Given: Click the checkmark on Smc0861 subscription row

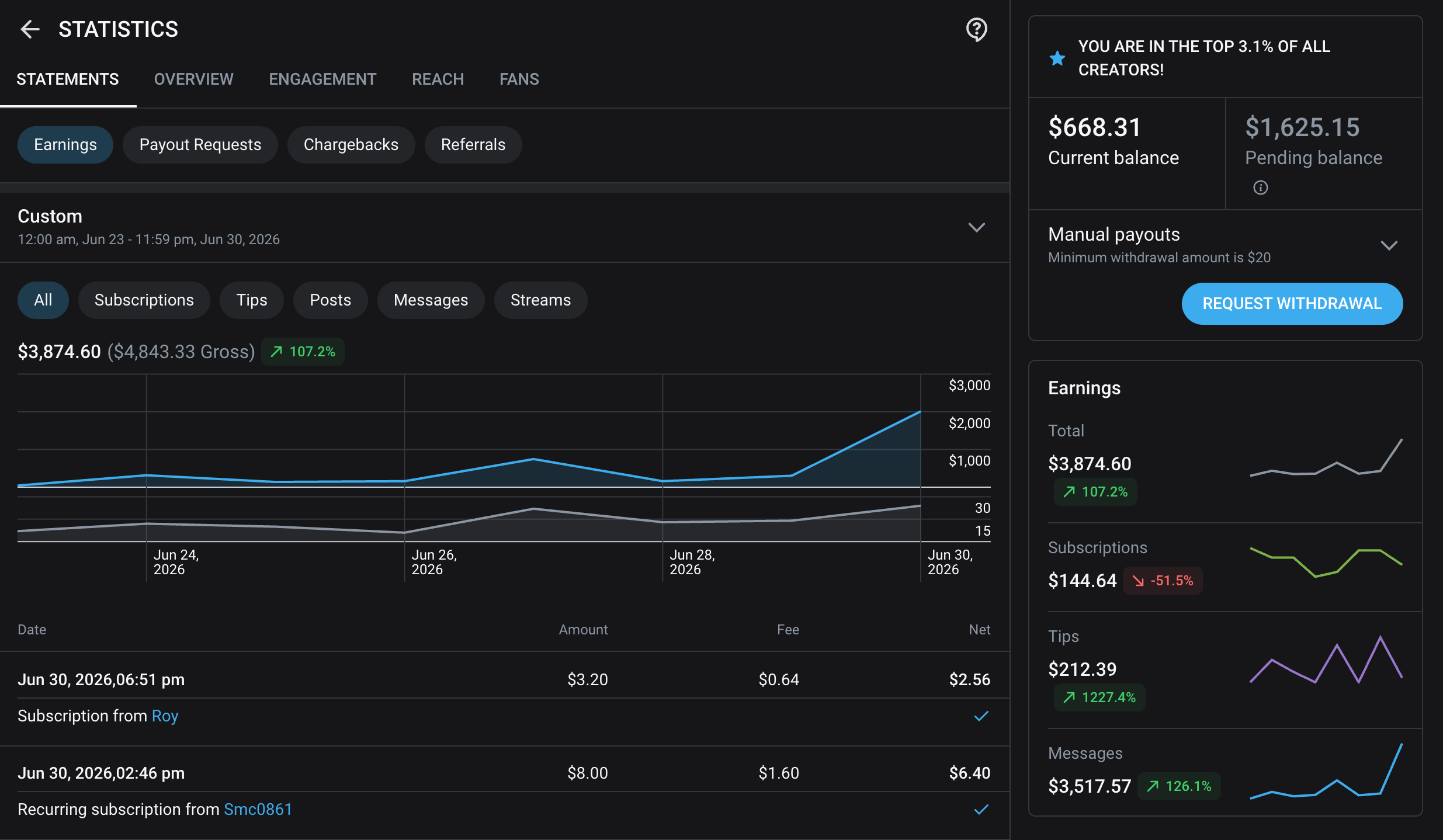Looking at the screenshot, I should point(981,809).
